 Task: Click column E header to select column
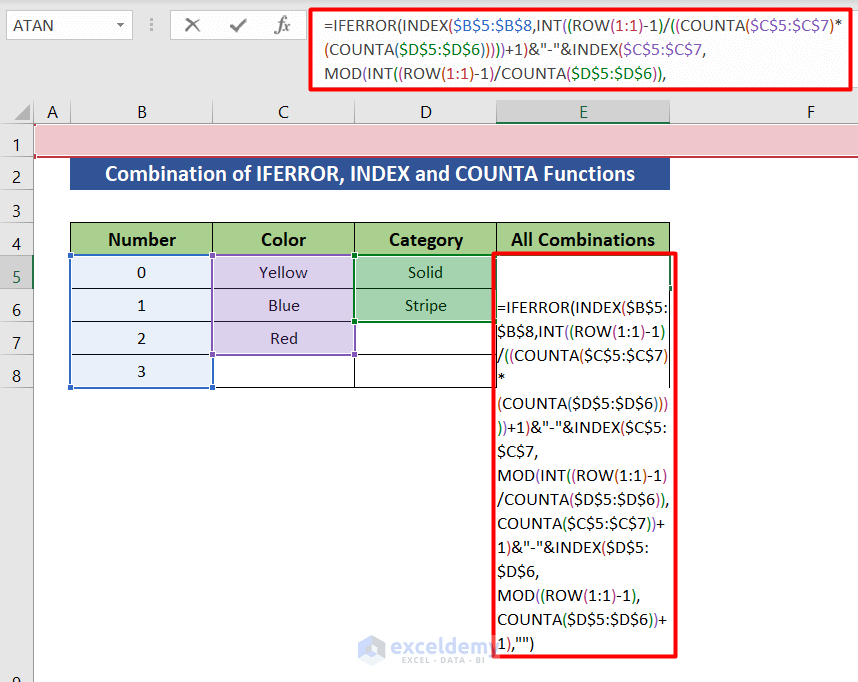coord(583,112)
